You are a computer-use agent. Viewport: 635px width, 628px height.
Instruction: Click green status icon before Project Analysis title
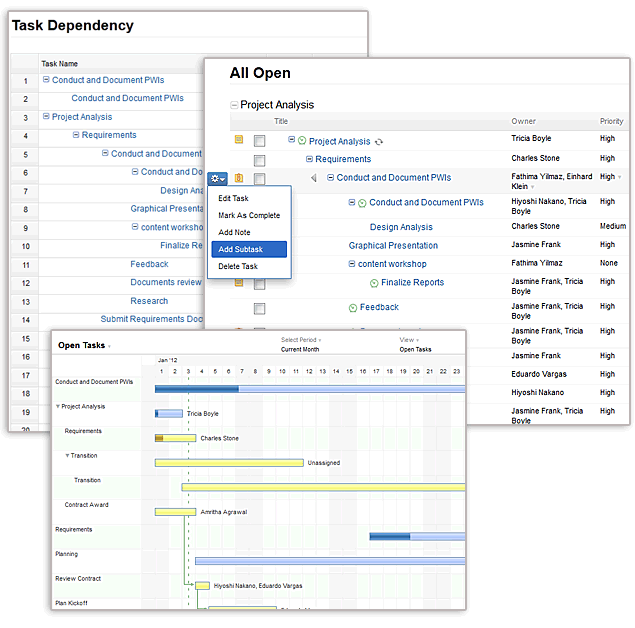302,142
